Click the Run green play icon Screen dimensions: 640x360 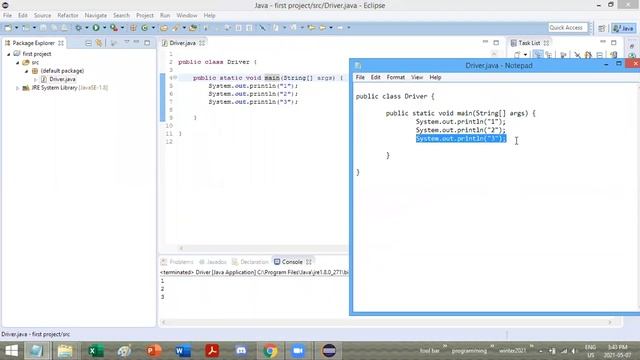pyautogui.click(x=96, y=28)
